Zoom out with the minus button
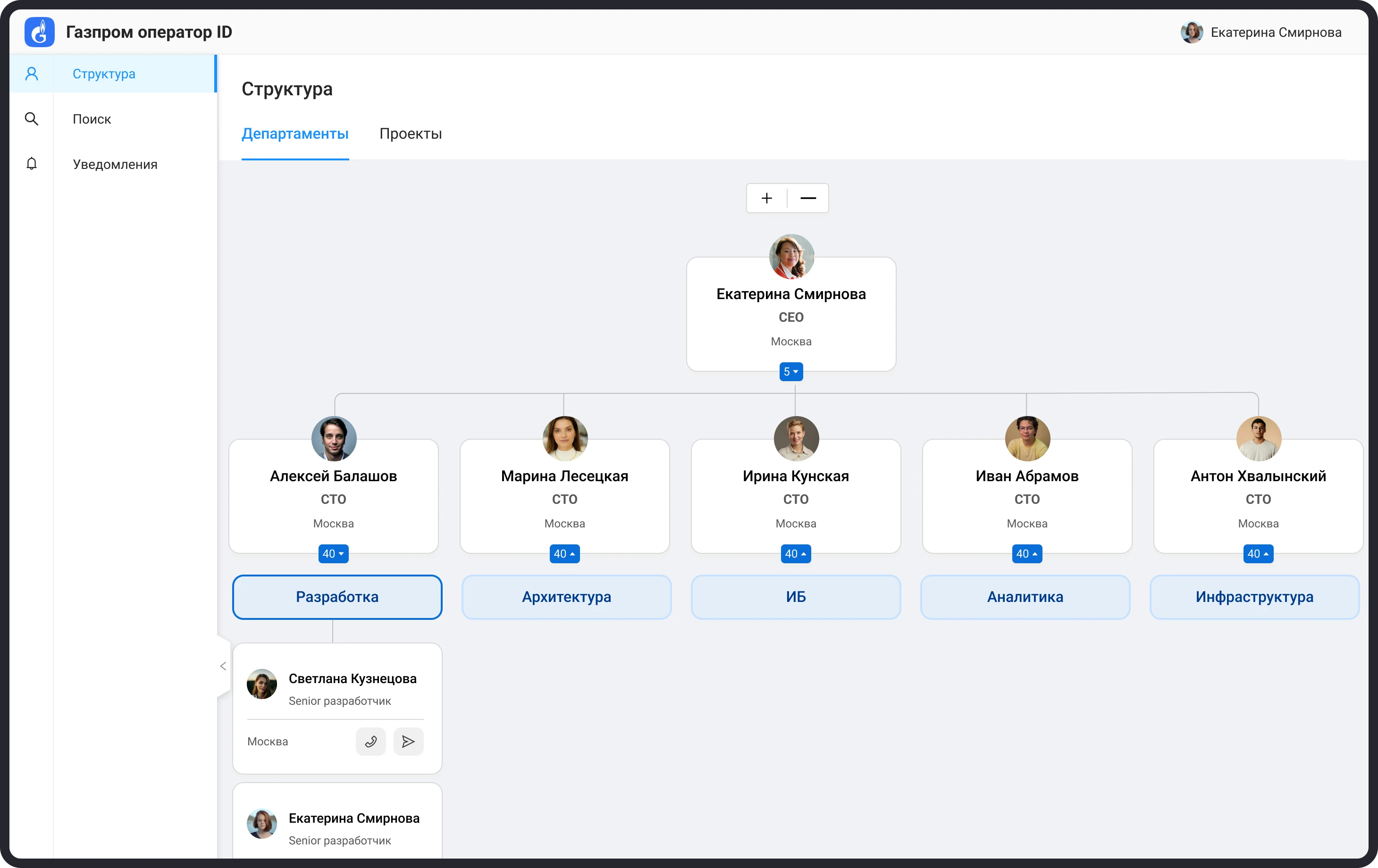 (x=808, y=198)
